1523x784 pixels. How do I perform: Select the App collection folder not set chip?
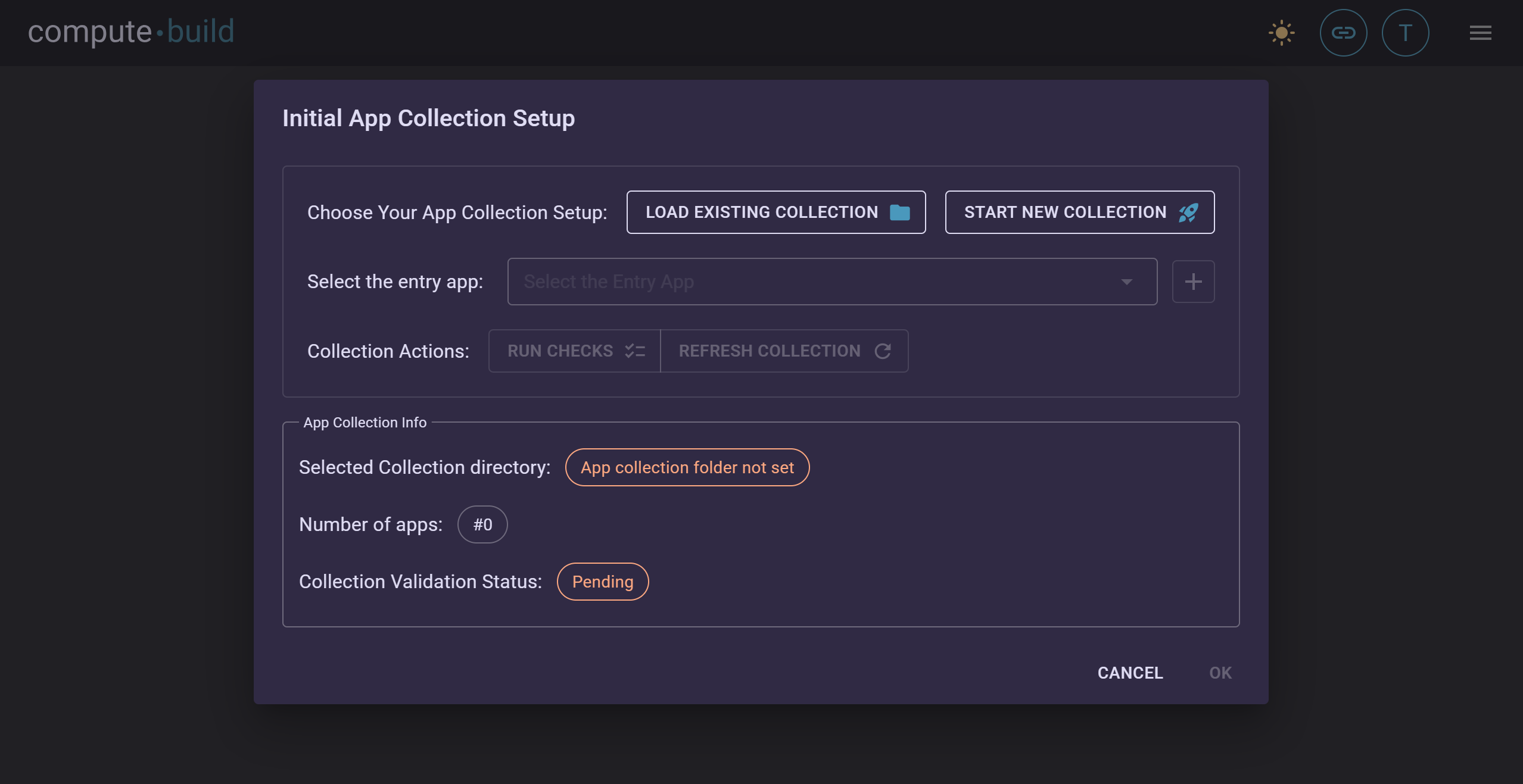(687, 467)
